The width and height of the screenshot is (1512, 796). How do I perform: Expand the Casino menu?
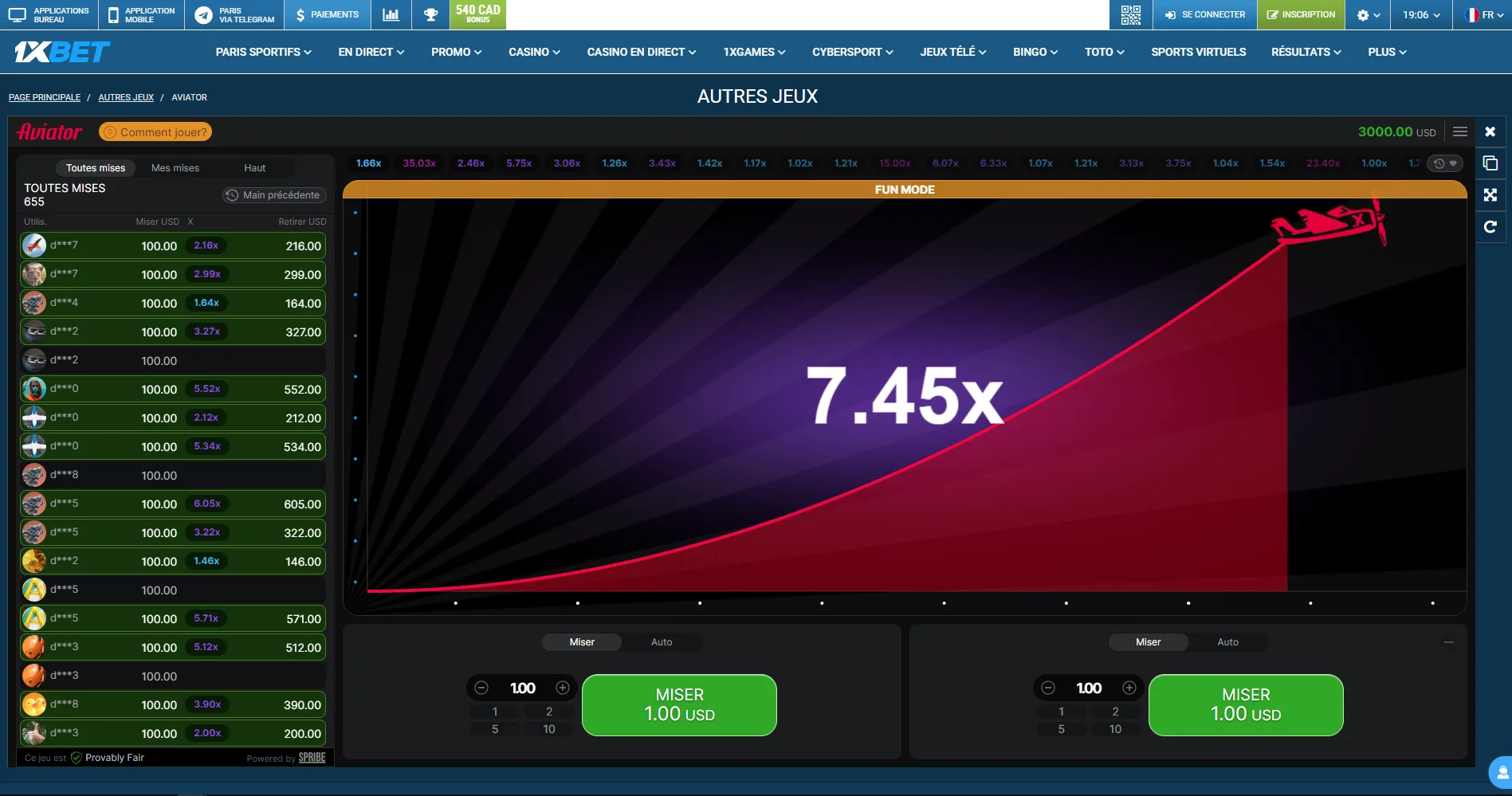535,52
